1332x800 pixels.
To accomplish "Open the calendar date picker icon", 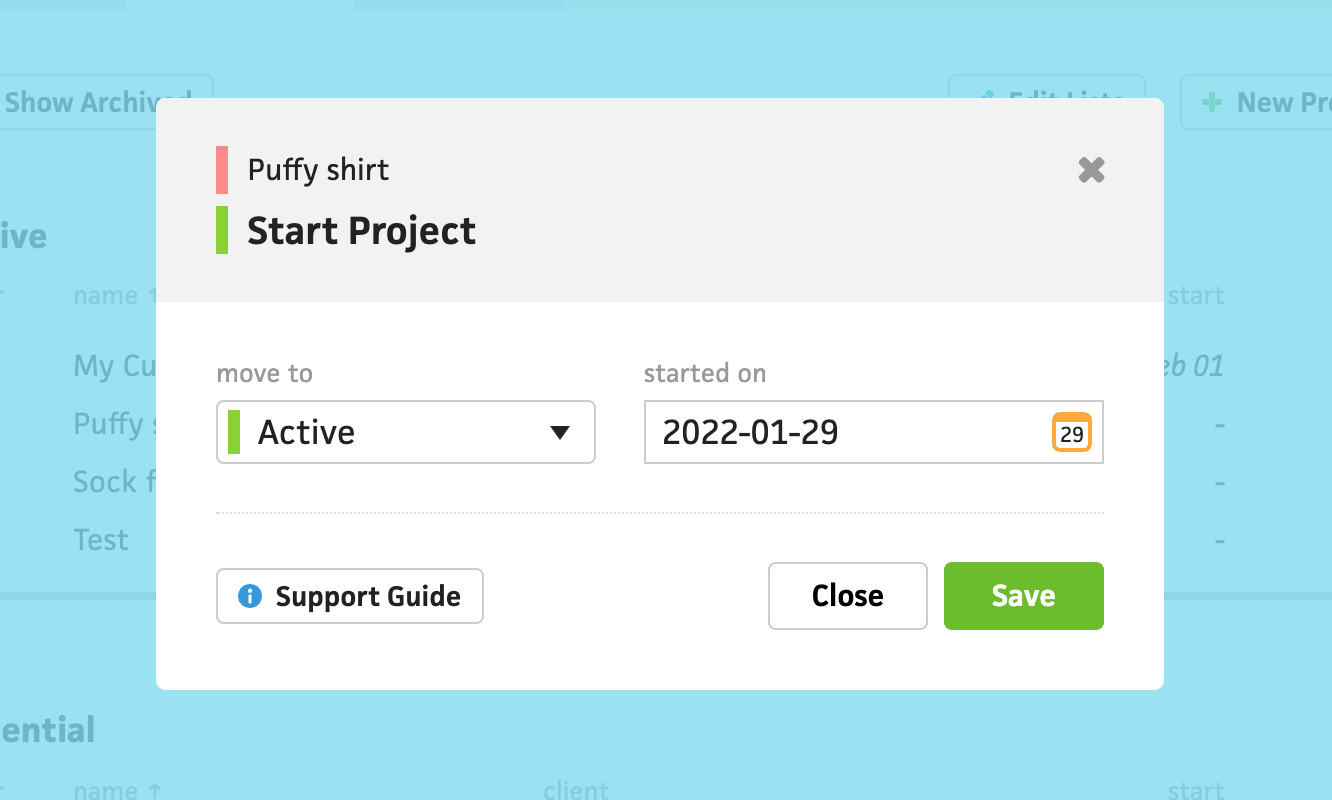I will tap(1071, 433).
